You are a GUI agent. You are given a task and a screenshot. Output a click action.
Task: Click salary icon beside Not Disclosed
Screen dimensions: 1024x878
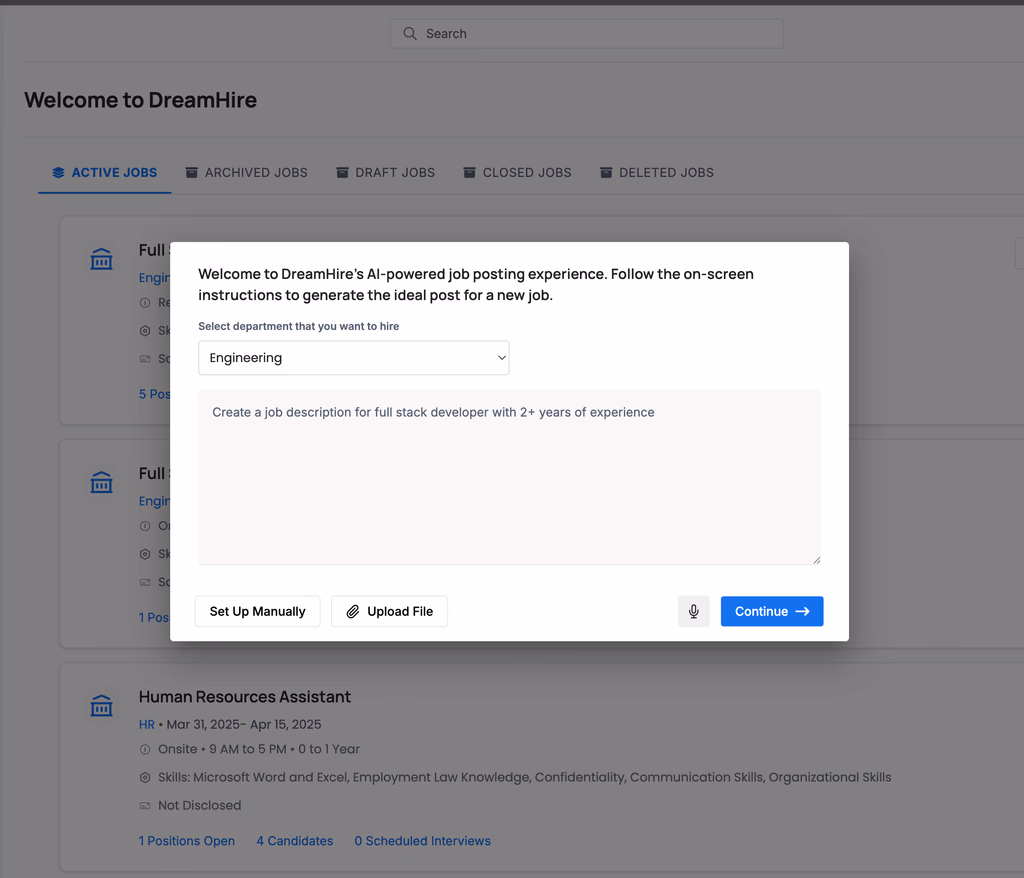coord(145,805)
